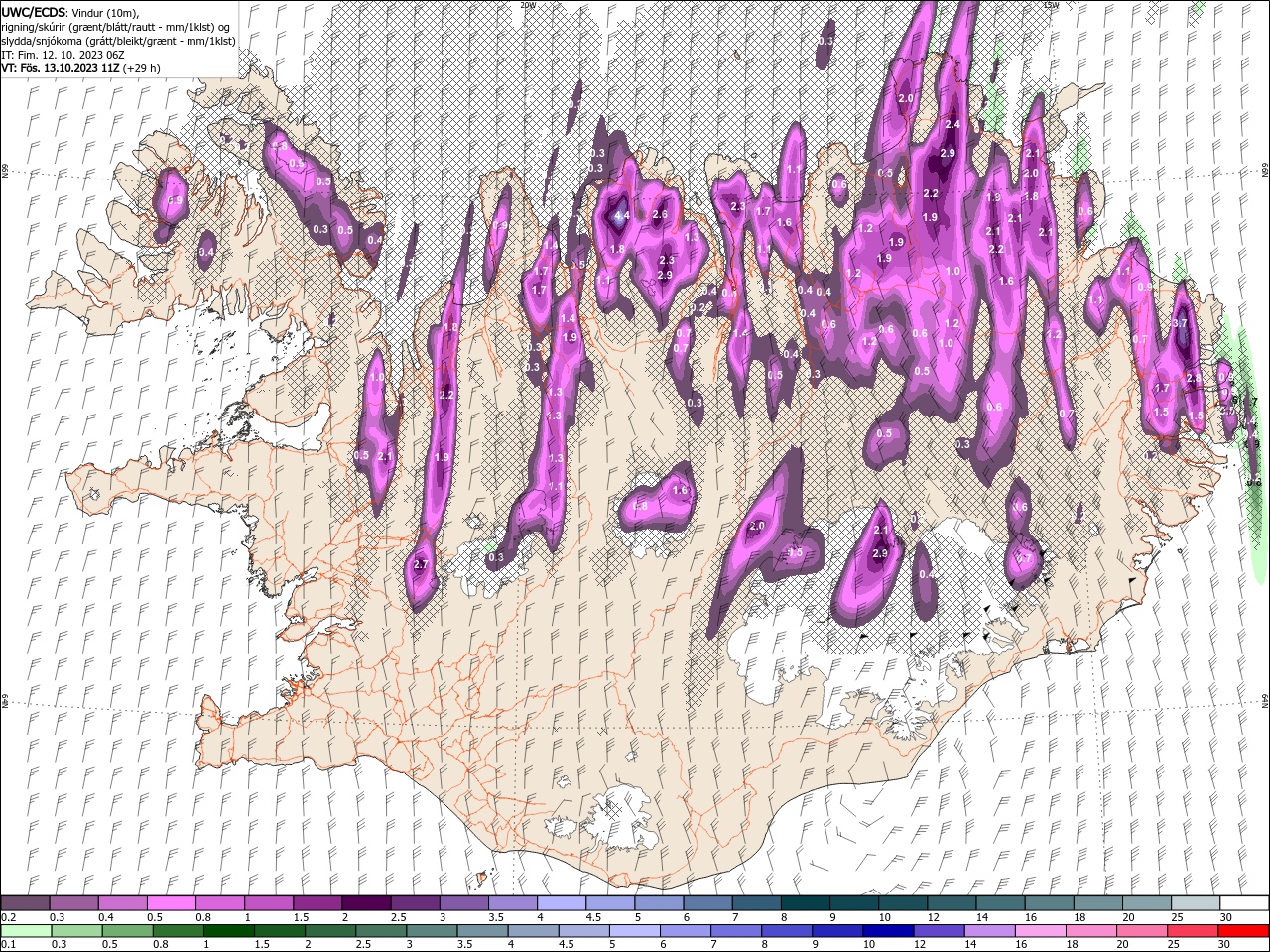Screen dimensions: 1270x952
Task: Pick the rain legend swatch between 1 and 1.5
Action: 228,931
